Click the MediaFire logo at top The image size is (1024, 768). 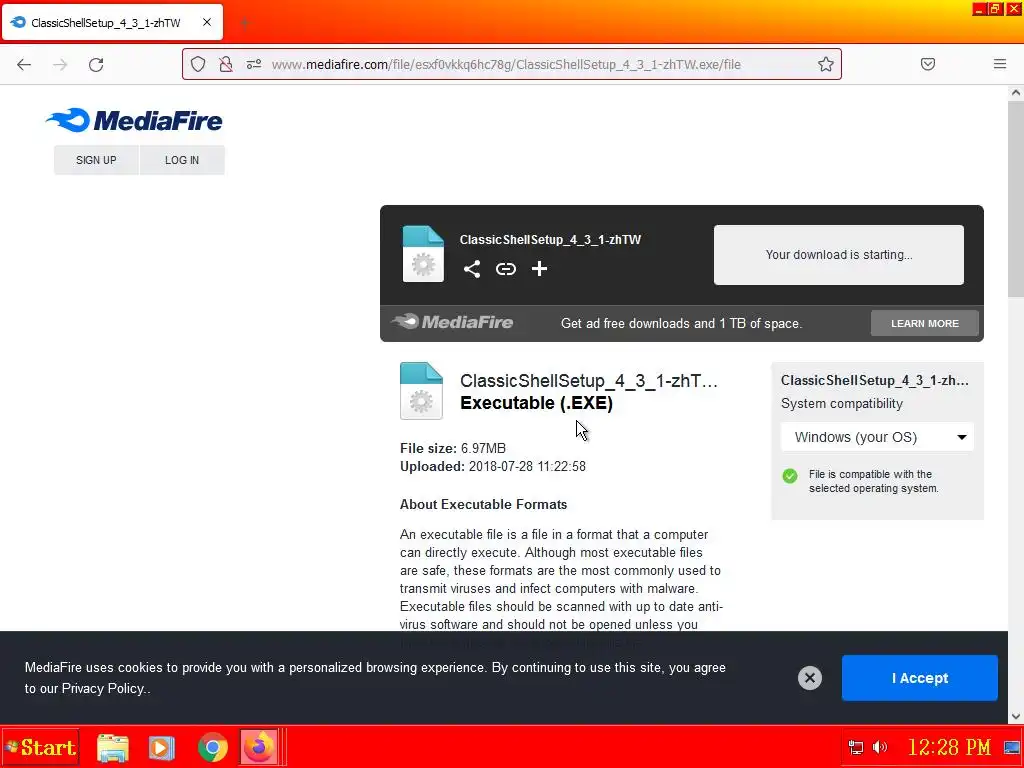134,120
